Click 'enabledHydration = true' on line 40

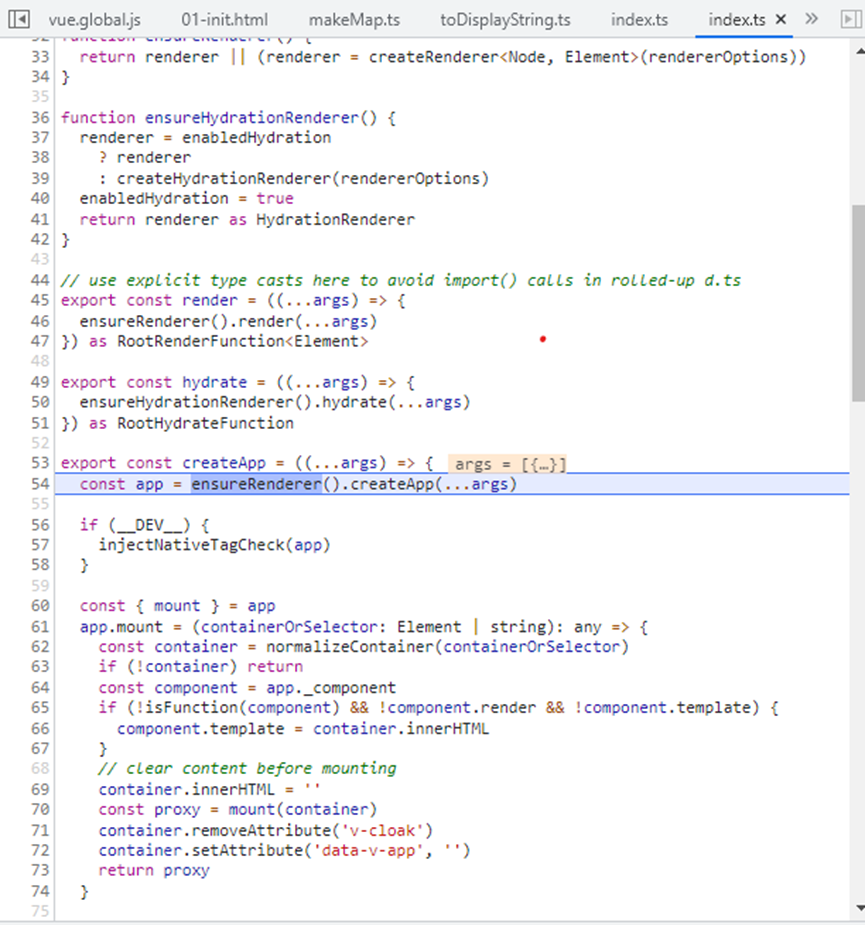point(186,199)
